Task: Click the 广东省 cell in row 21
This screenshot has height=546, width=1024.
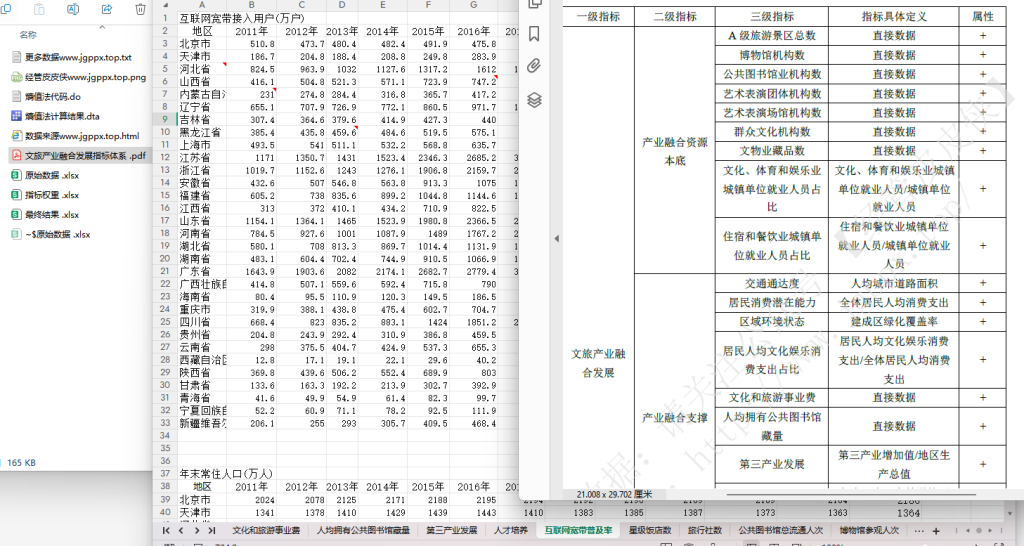Action: (202, 271)
